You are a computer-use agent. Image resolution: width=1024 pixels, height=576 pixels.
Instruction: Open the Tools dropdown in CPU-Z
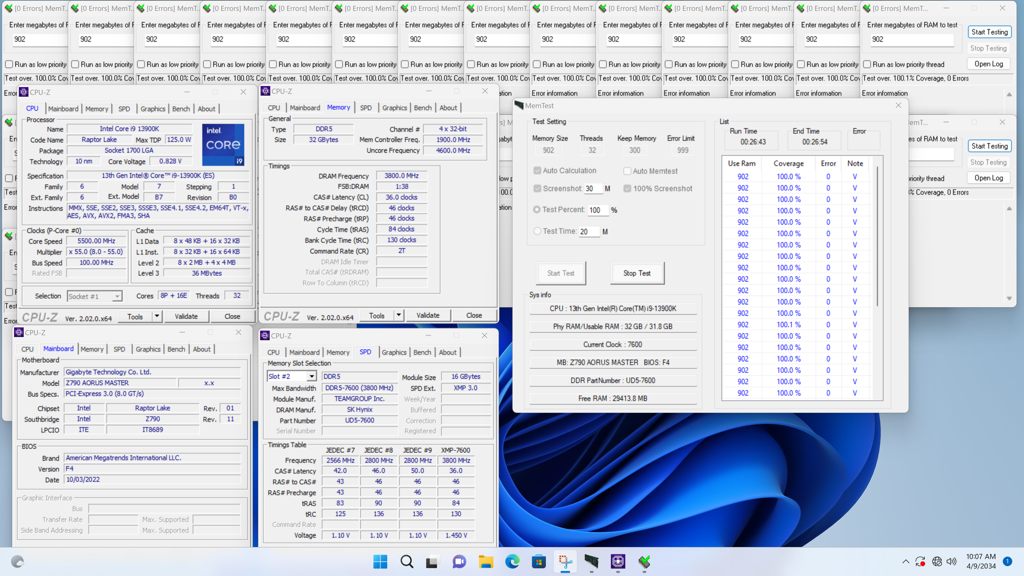pos(136,316)
